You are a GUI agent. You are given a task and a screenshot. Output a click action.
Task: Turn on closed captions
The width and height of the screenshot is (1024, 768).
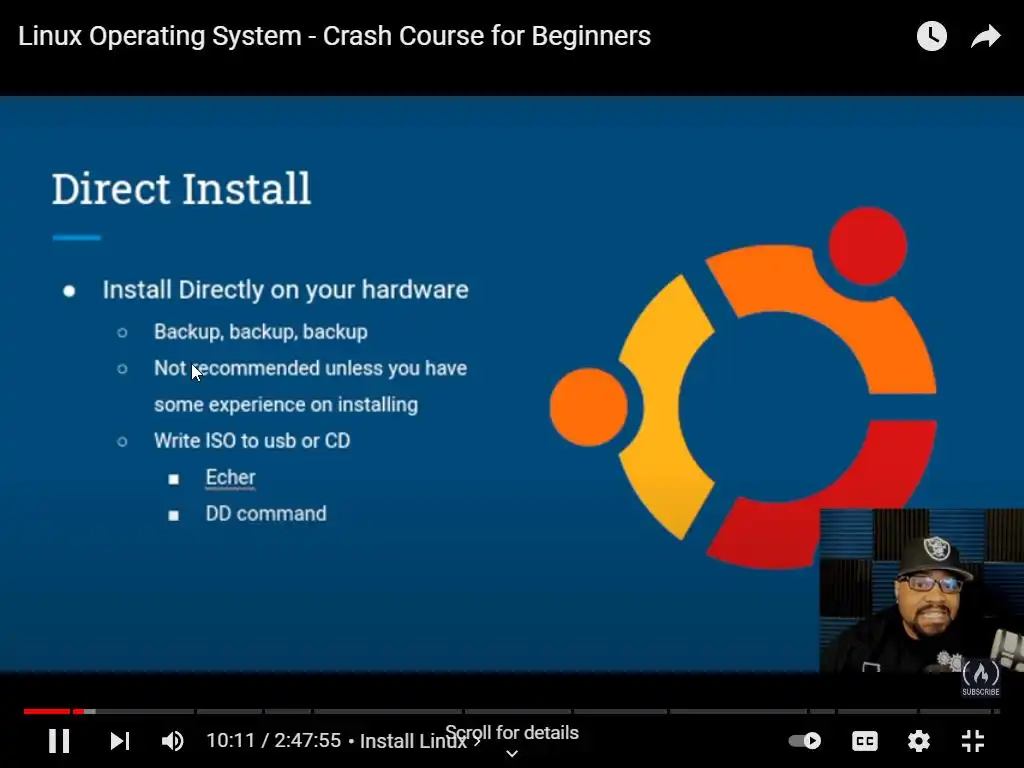pyautogui.click(x=865, y=741)
